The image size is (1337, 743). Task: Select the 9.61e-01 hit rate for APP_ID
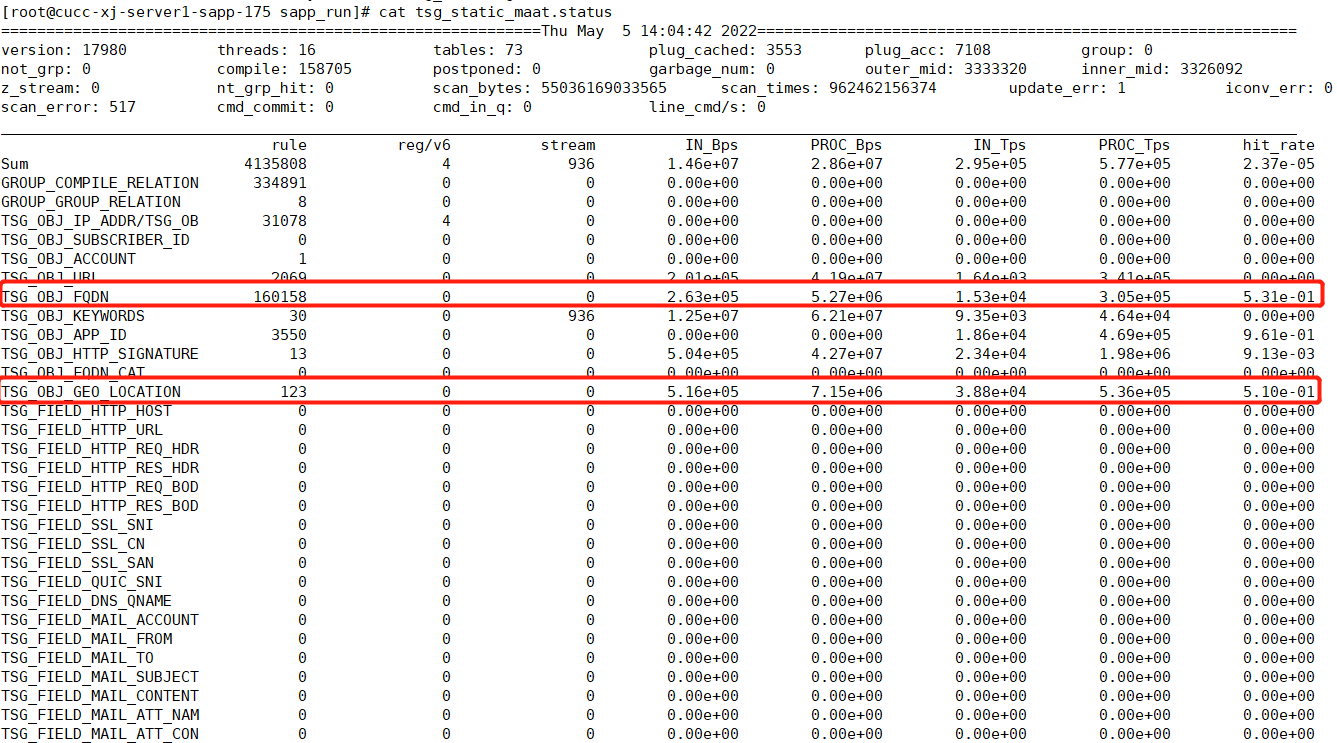(1279, 335)
